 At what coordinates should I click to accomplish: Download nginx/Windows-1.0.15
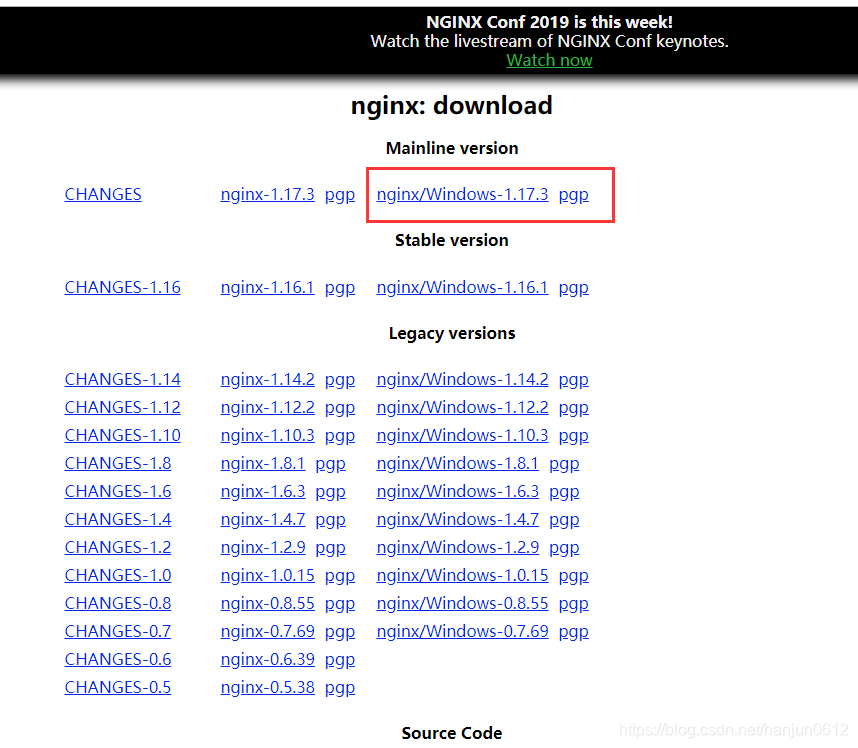pyautogui.click(x=462, y=575)
